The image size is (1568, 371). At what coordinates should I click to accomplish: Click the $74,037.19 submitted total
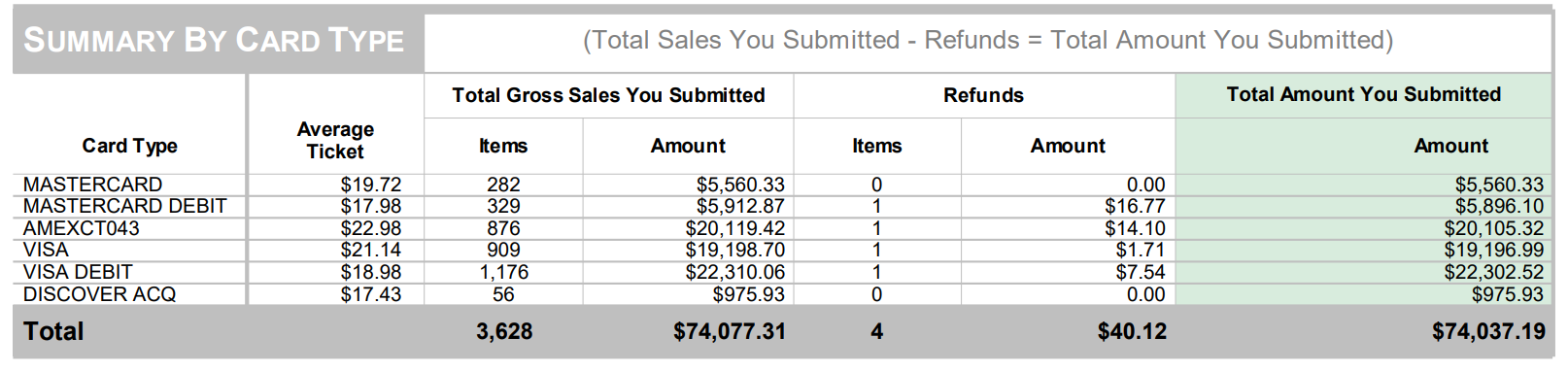(1488, 331)
